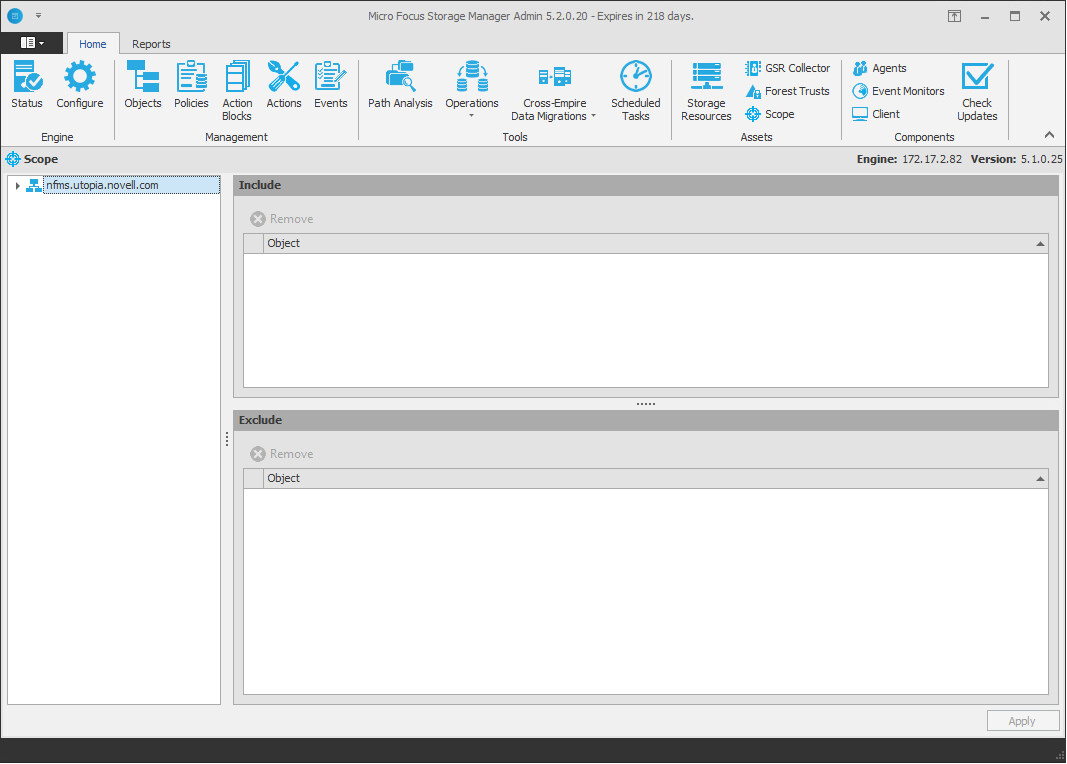
Task: Click the Version 5.1.0.25 label
Action: (1016, 159)
